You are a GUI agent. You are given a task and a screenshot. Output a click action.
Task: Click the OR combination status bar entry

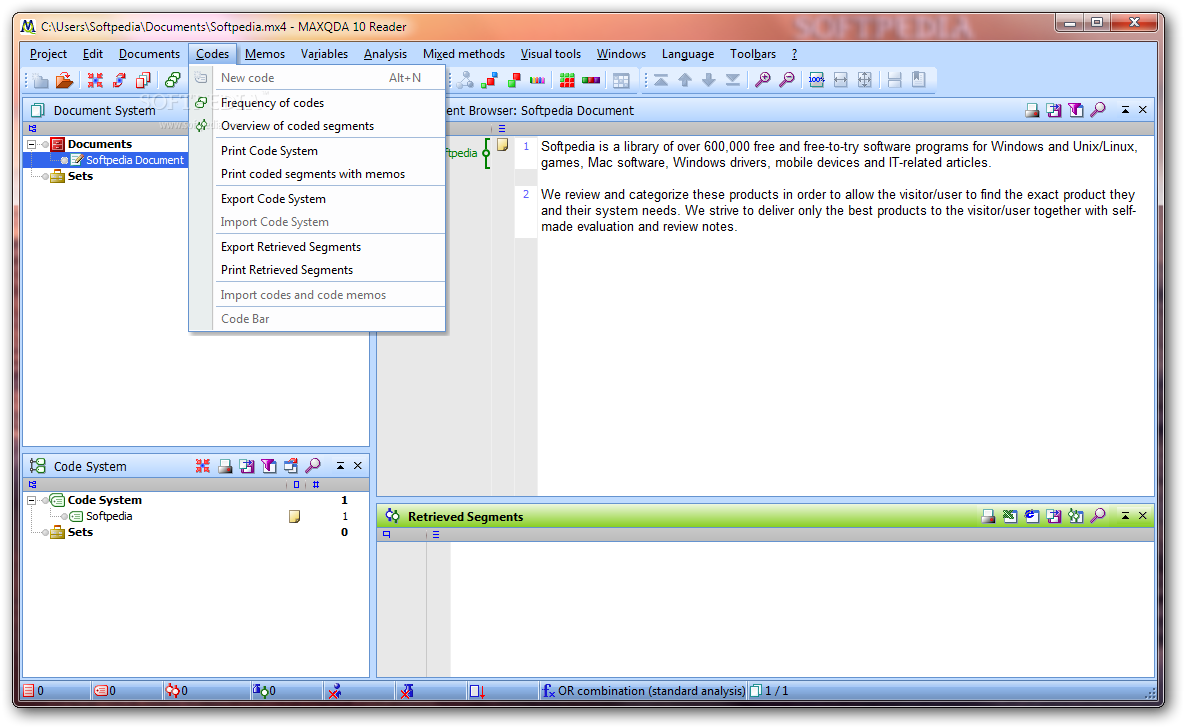(x=644, y=691)
